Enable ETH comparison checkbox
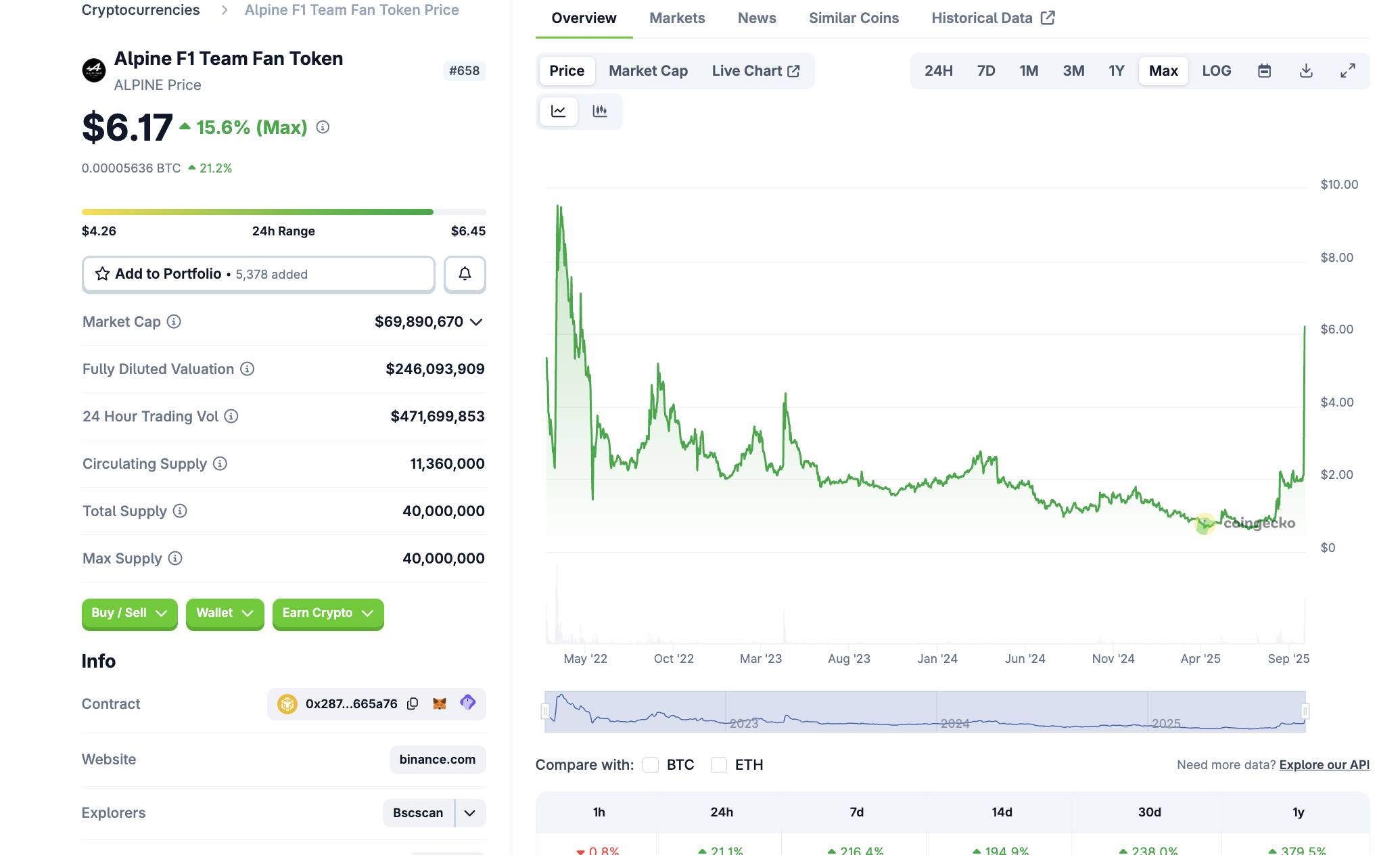1400x855 pixels. (719, 765)
